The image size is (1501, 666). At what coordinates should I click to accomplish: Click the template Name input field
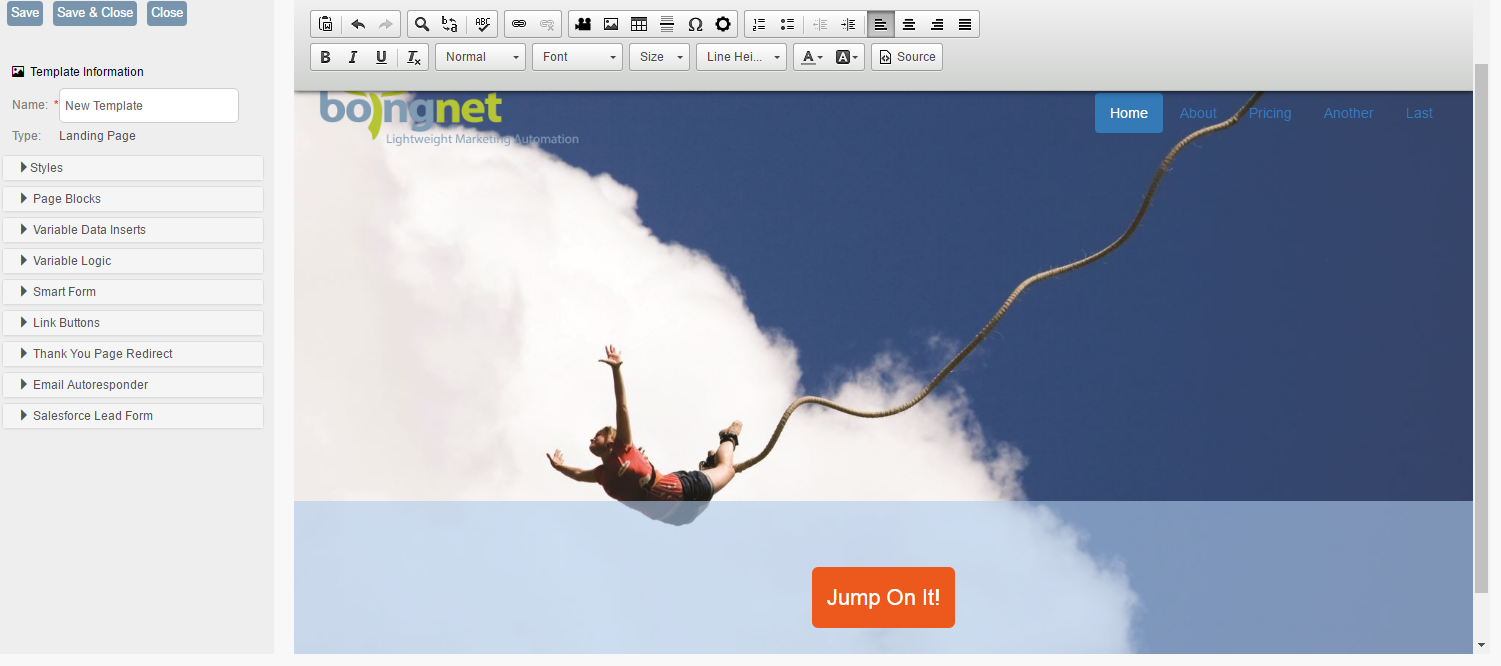tap(149, 106)
